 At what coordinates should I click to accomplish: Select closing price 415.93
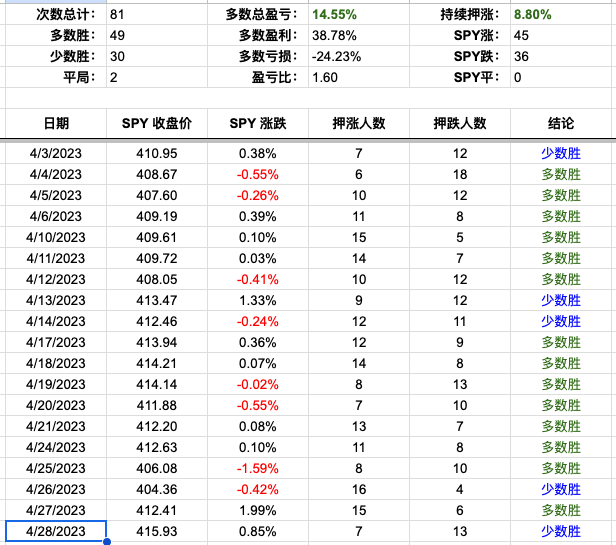(x=157, y=532)
